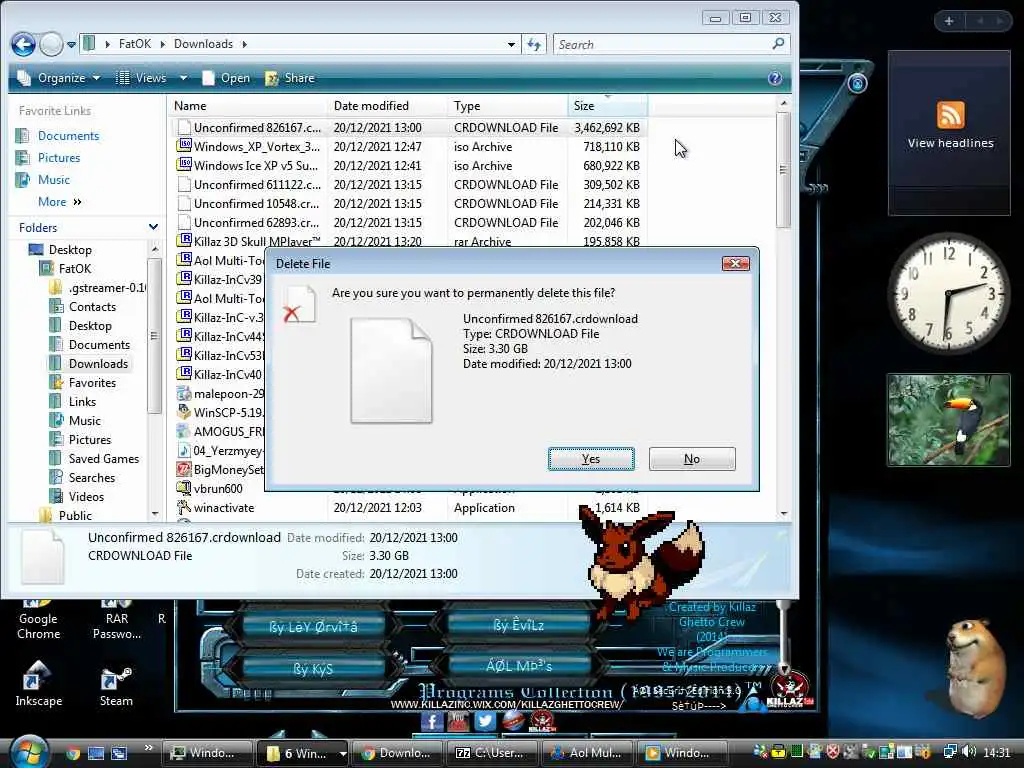This screenshot has height=768, width=1024.
Task: Expand the Views dropdown arrow
Action: (x=184, y=78)
